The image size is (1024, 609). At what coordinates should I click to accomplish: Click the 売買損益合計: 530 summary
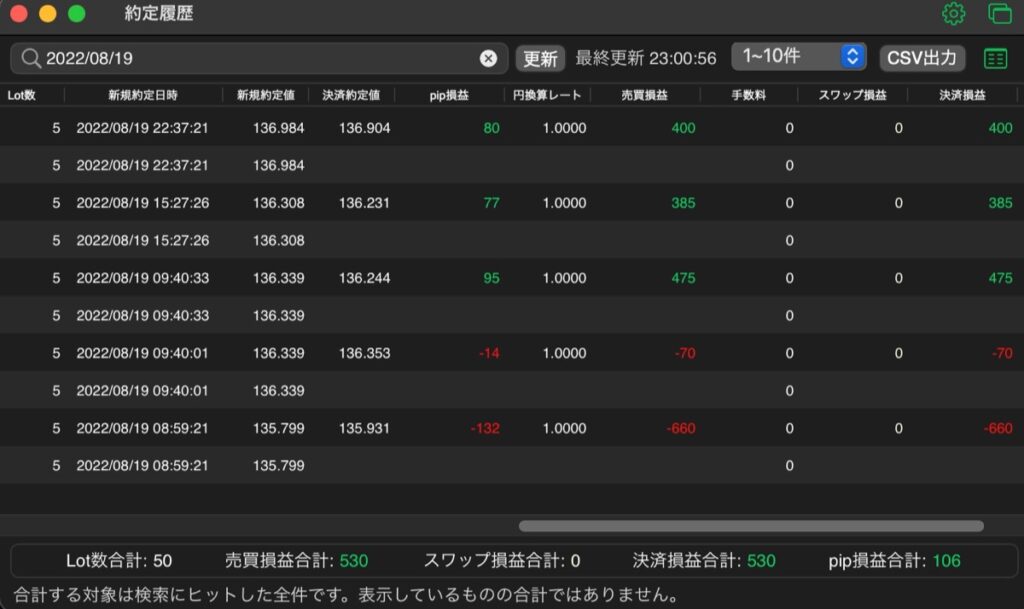[296, 561]
